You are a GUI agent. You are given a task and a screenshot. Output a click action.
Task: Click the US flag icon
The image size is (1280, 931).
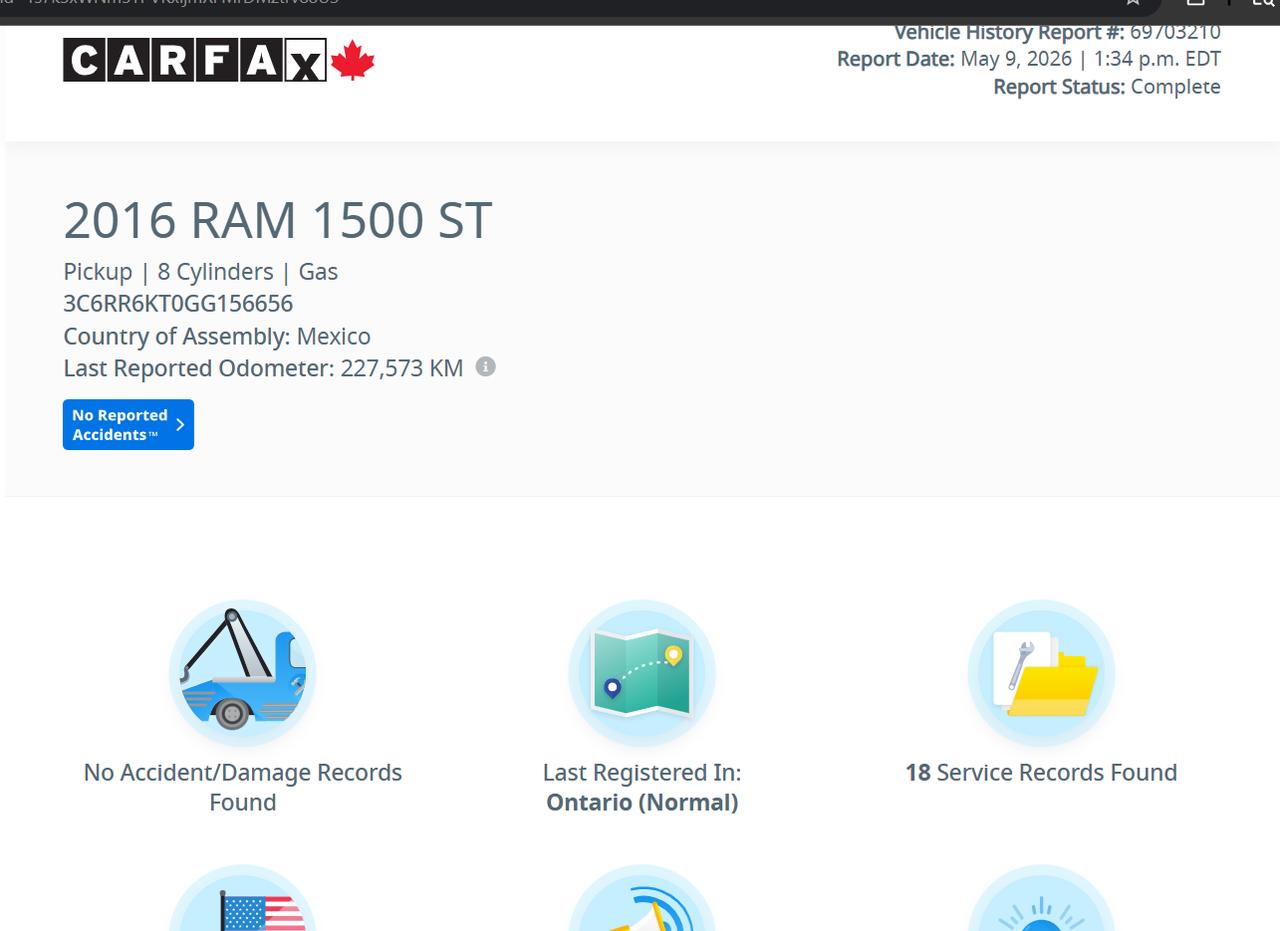pyautogui.click(x=242, y=898)
